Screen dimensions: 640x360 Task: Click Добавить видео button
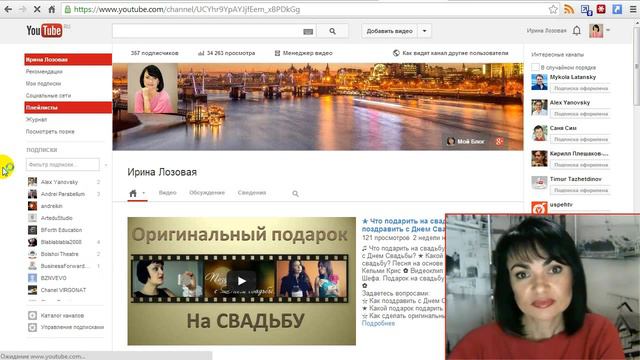pyautogui.click(x=389, y=31)
